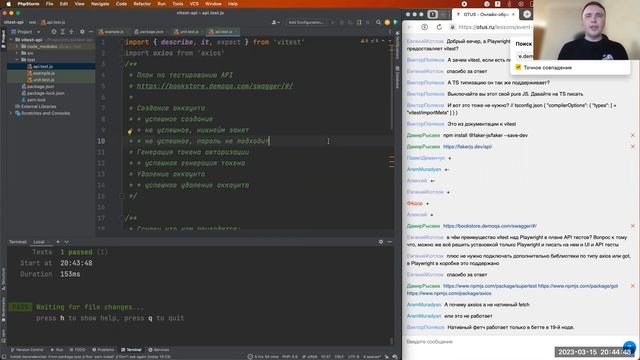Open the Local terminal tab
This screenshot has height=360, width=640.
pos(39,242)
